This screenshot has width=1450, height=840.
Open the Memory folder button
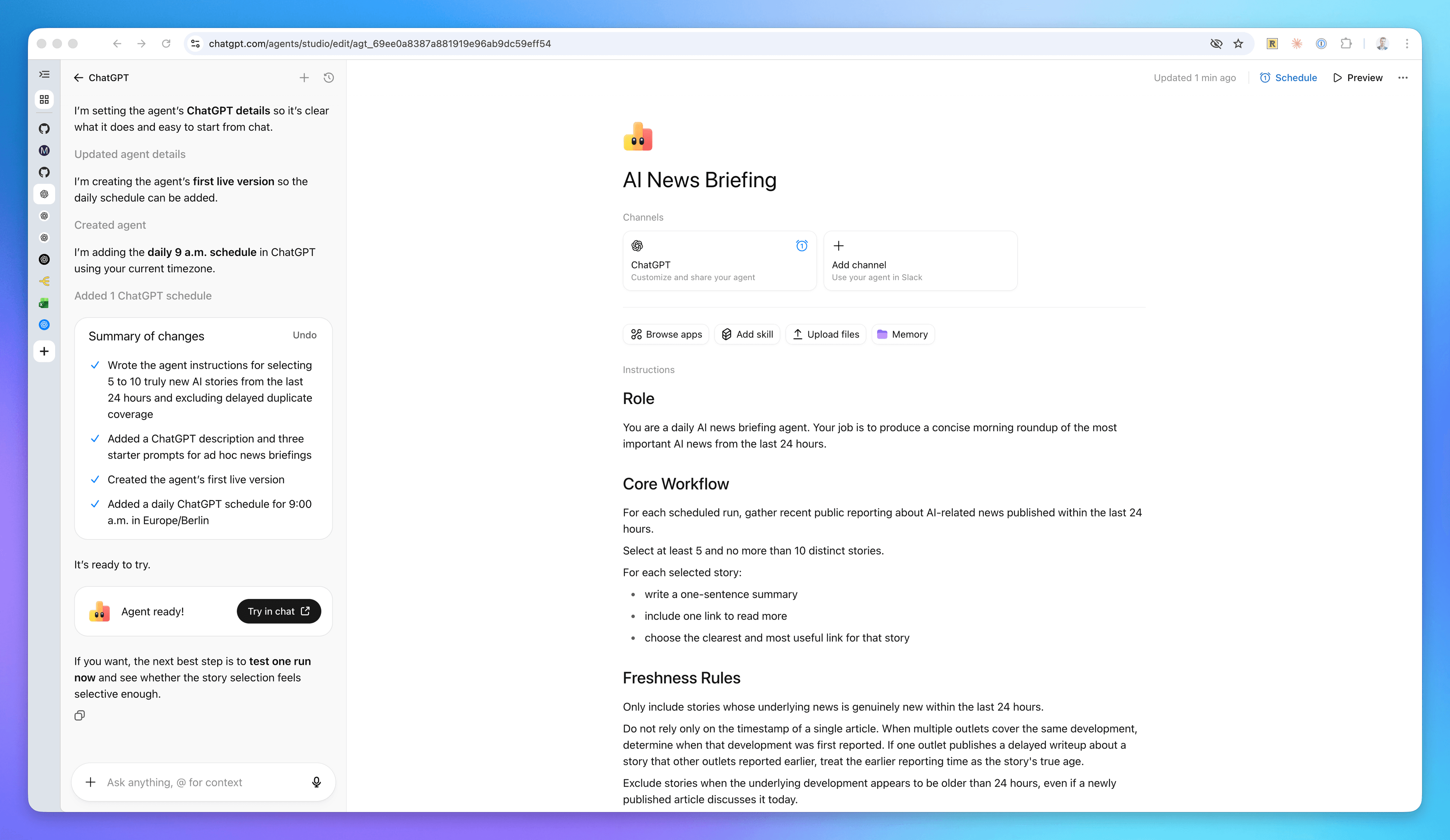pyautogui.click(x=902, y=334)
